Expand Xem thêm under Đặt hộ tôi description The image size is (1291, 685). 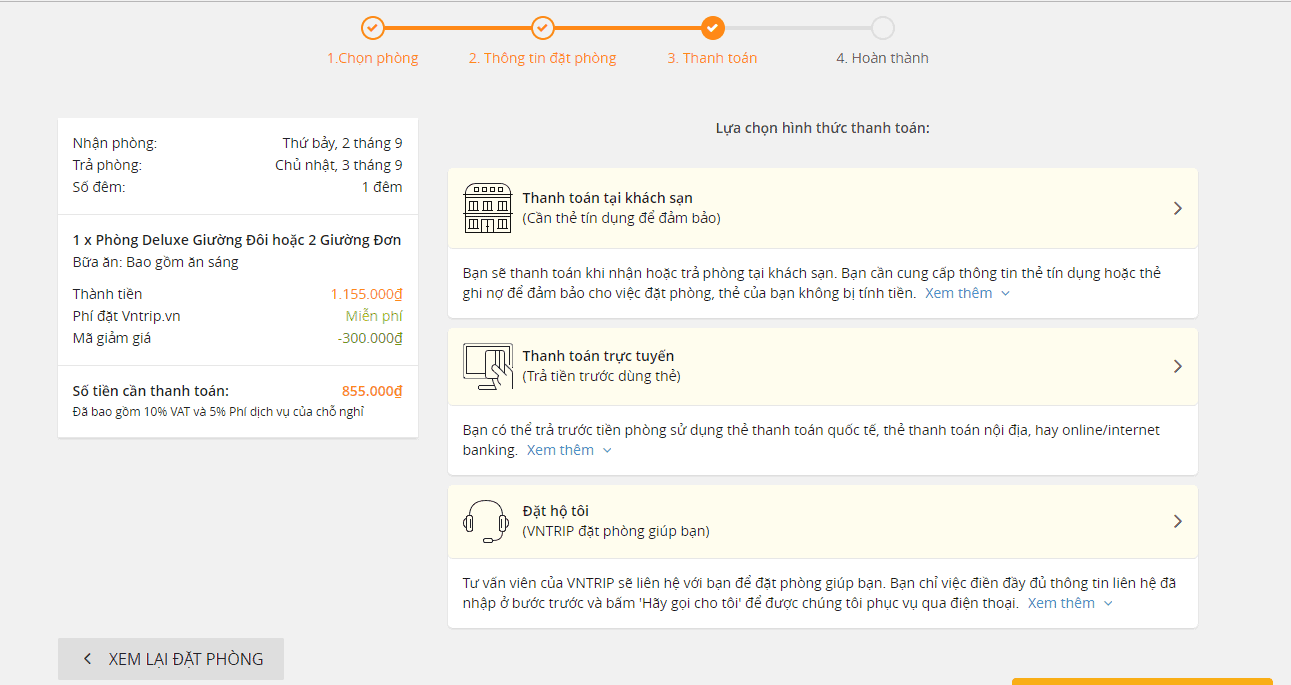point(1071,603)
